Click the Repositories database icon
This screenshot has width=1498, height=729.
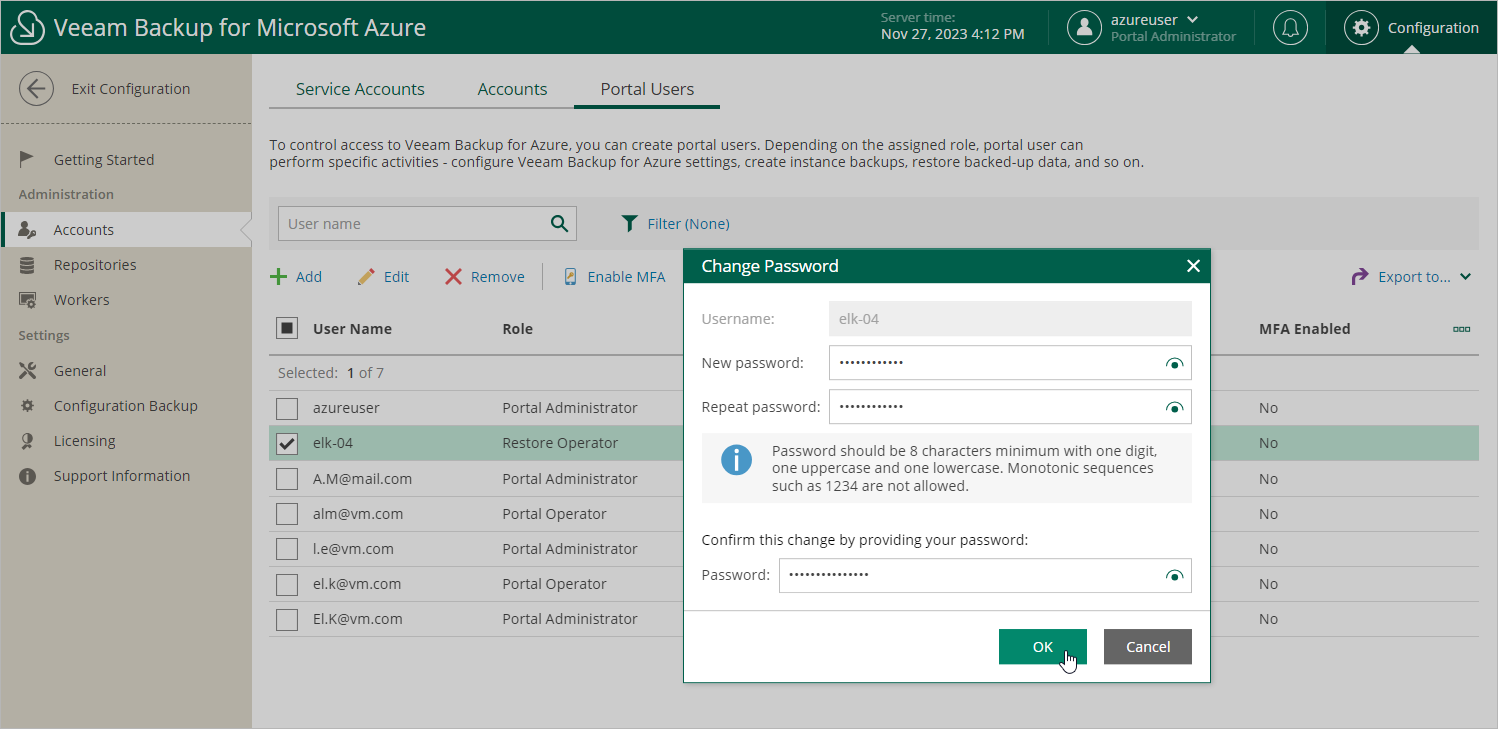click(27, 265)
